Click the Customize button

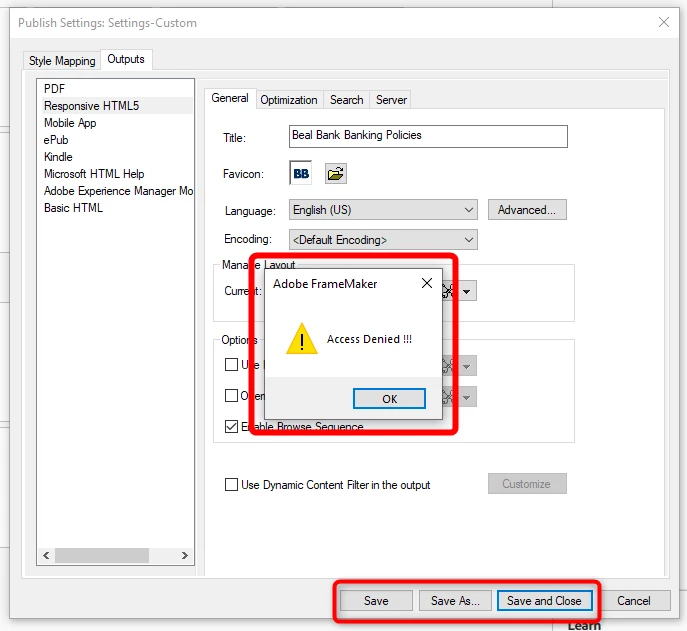(527, 484)
